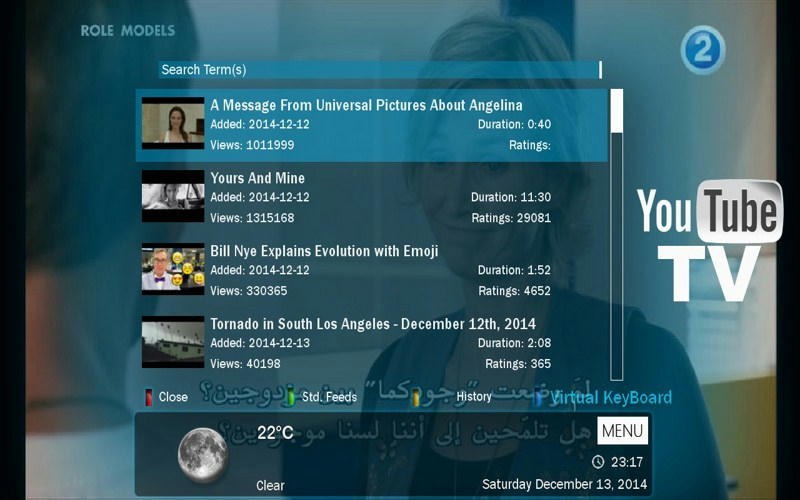The width and height of the screenshot is (800, 500).
Task: Open the Angelina message video thumbnail
Action: pyautogui.click(x=173, y=123)
